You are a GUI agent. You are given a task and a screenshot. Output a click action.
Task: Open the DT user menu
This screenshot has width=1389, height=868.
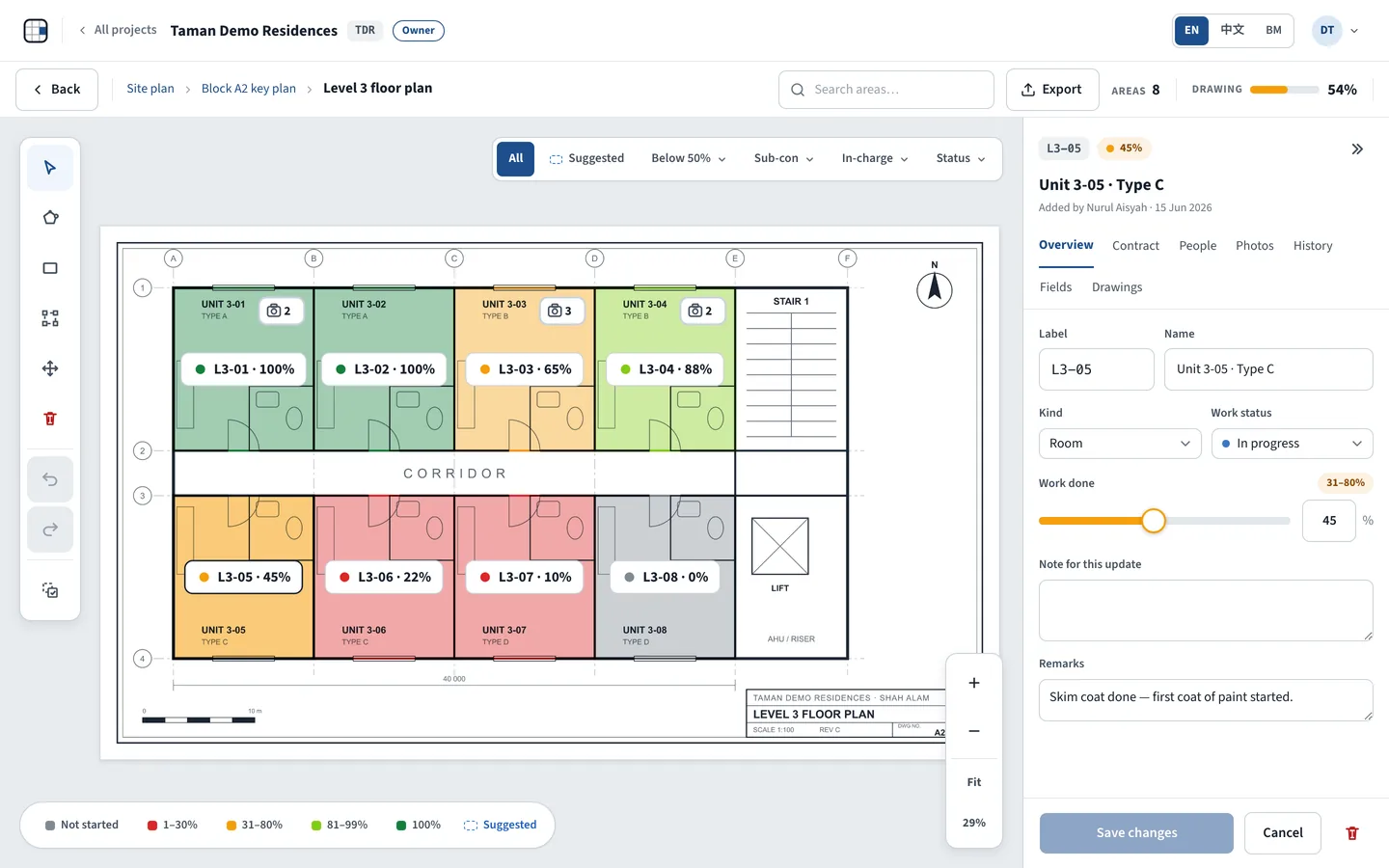pos(1336,30)
